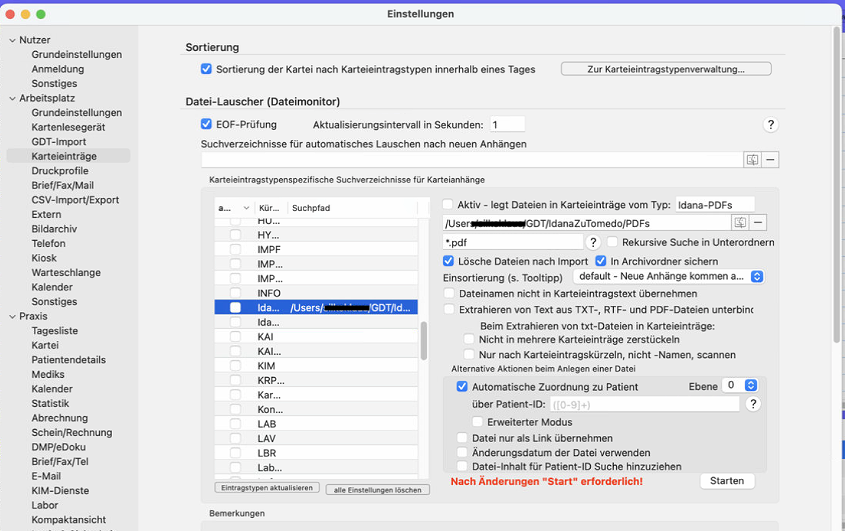Tick the checkbox in the INFO row

pos(236,293)
